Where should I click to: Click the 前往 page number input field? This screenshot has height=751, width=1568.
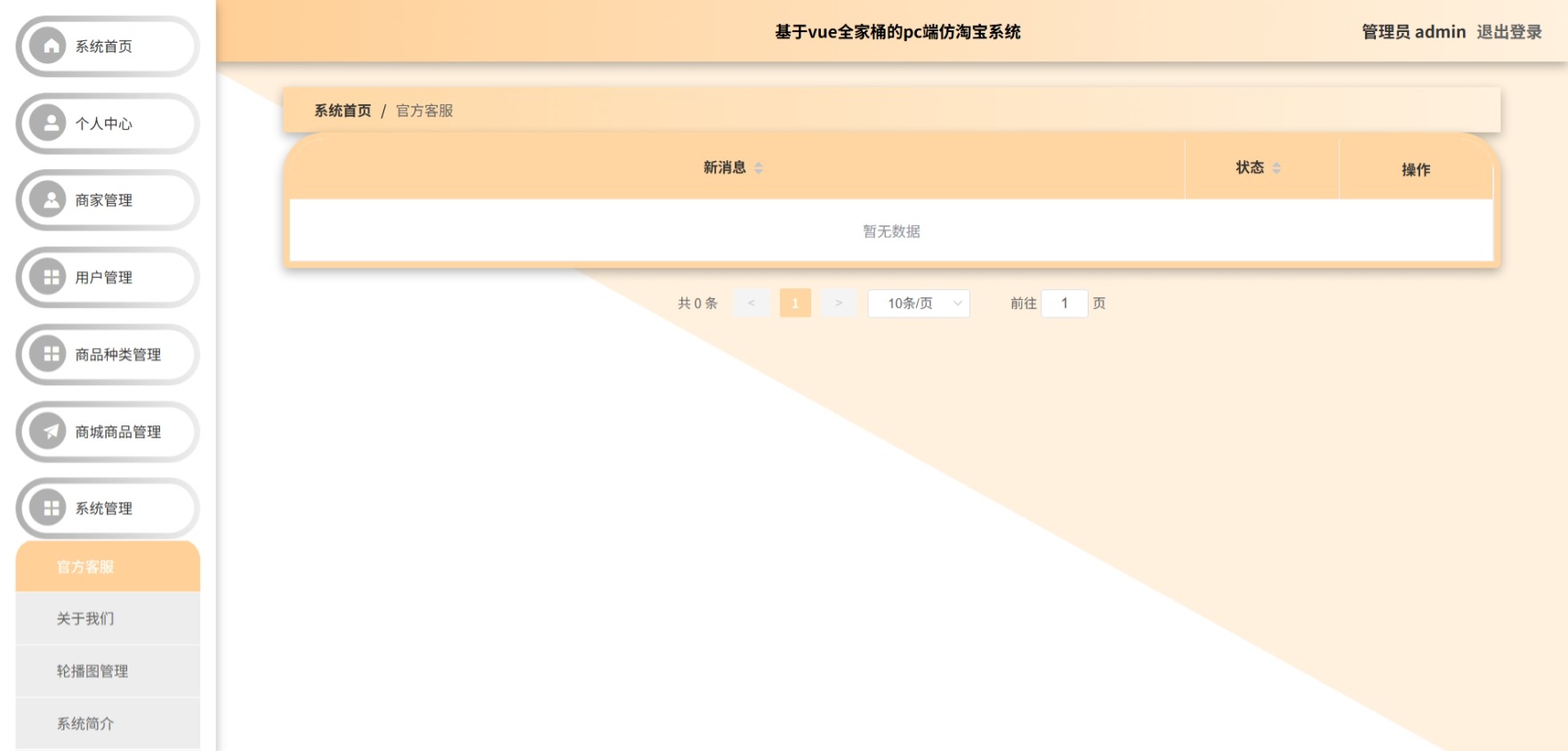(1065, 303)
